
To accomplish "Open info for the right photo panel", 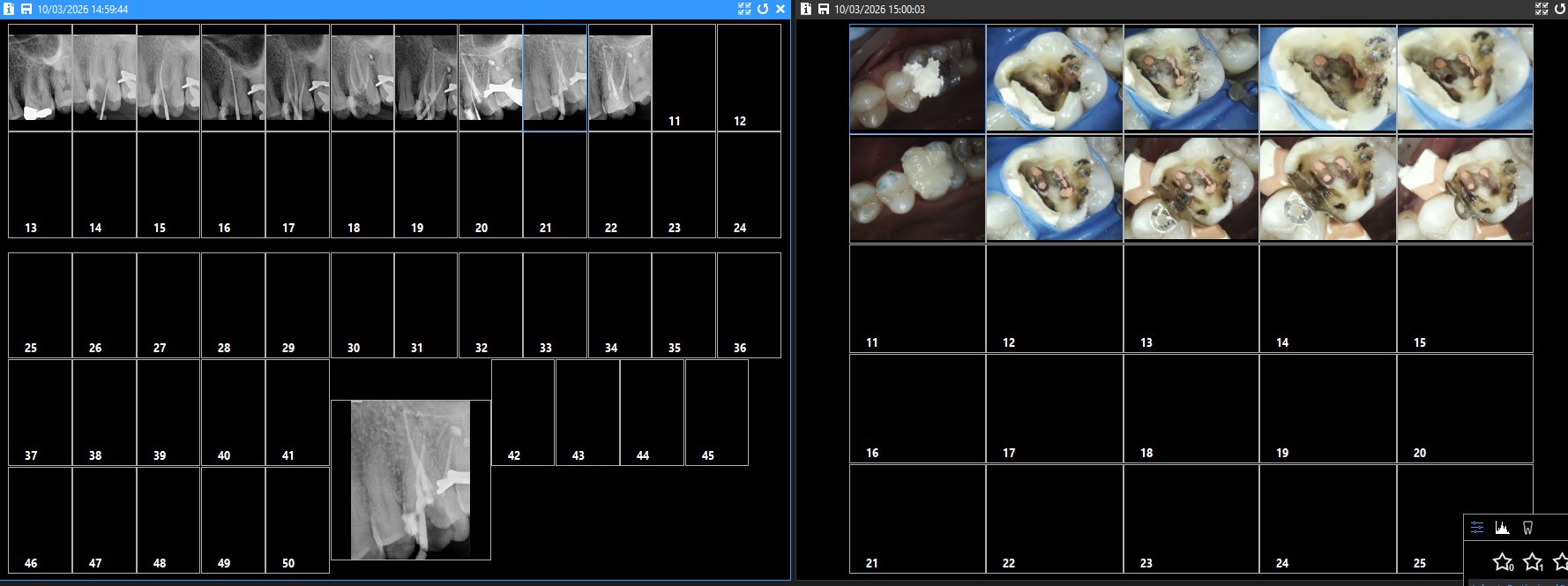I will coord(806,9).
